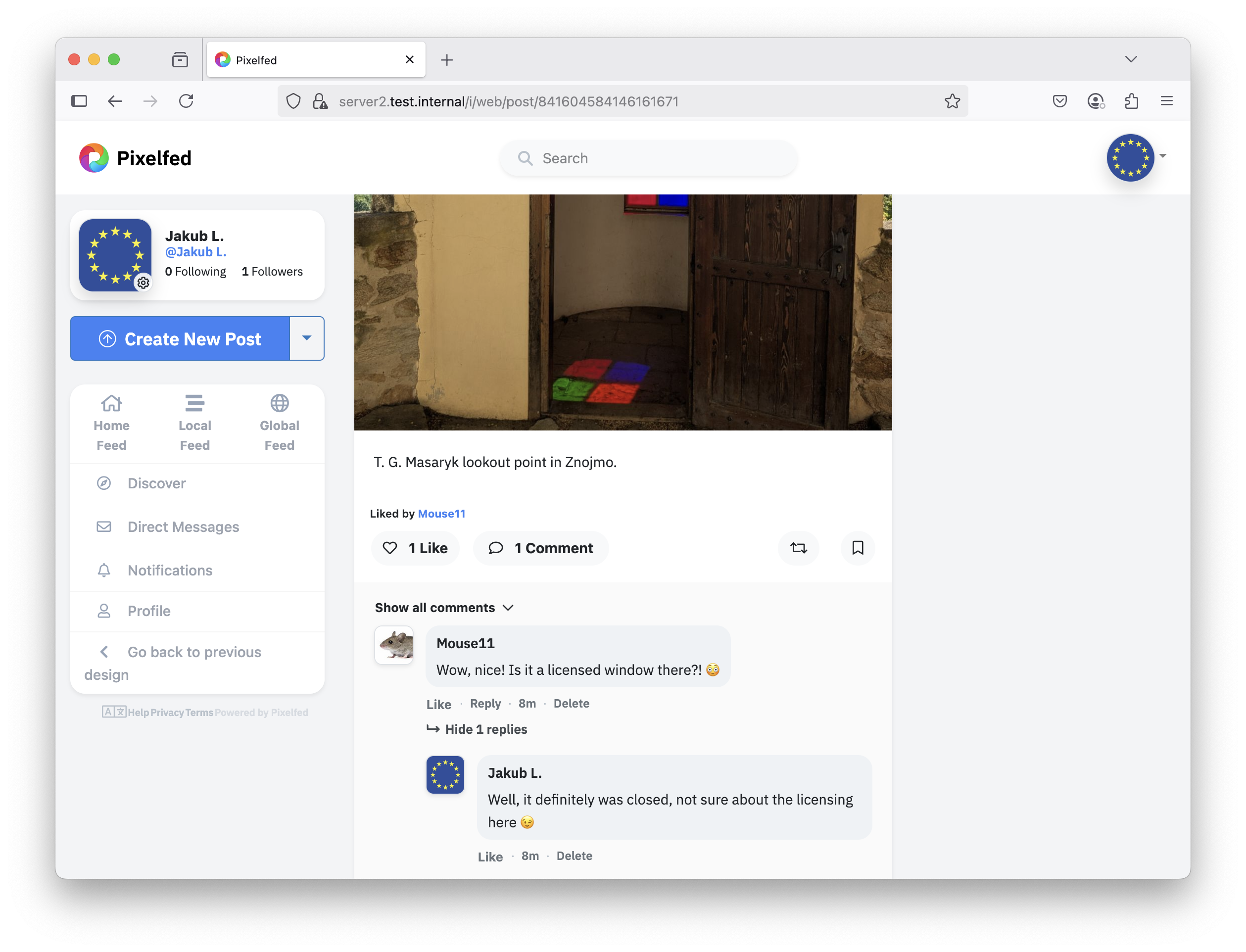This screenshot has height=952, width=1246.
Task: Like Mouse11's comment
Action: 438,705
